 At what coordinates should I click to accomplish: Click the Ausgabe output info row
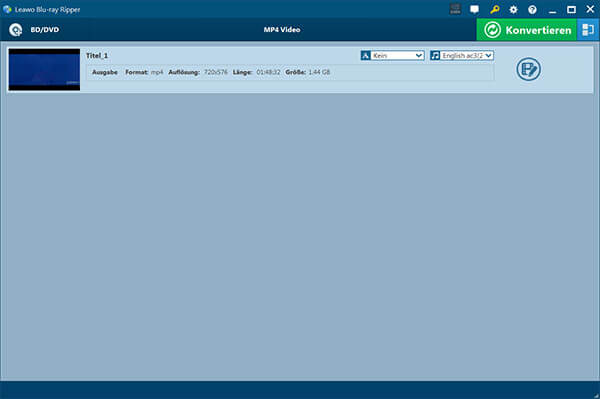pyautogui.click(x=290, y=72)
